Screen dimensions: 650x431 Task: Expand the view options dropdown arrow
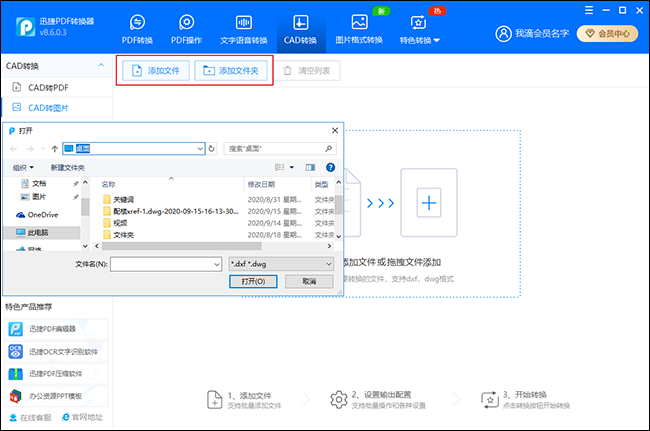pos(292,167)
